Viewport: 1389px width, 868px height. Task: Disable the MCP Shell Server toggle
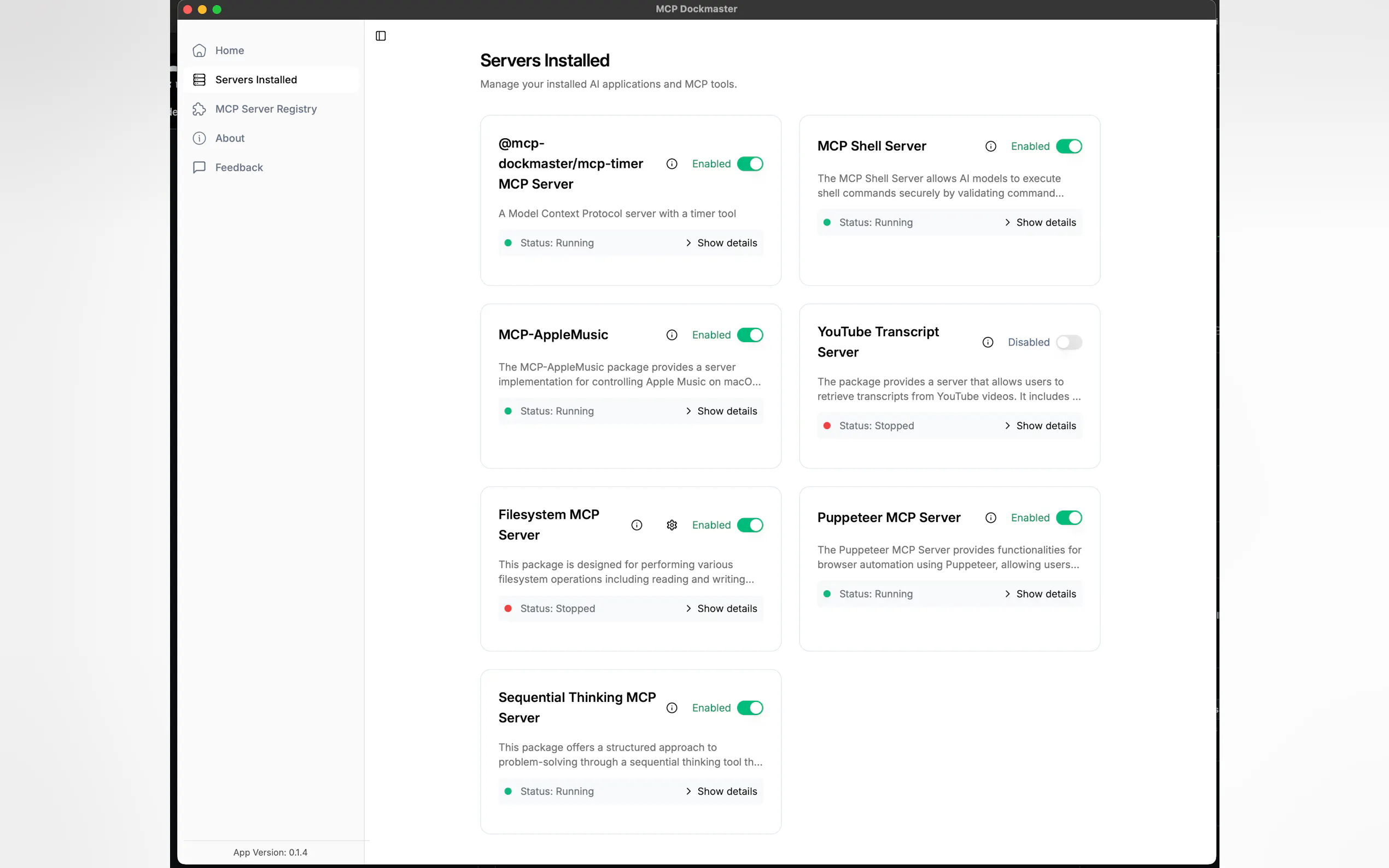(1069, 146)
